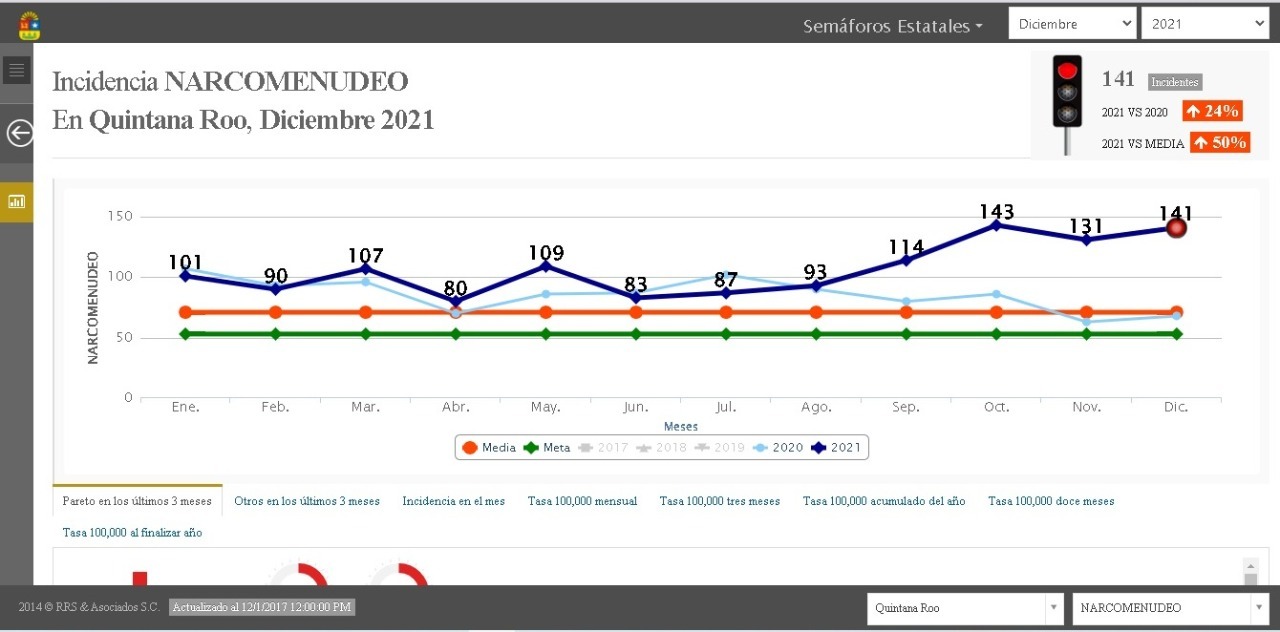This screenshot has width=1280, height=632.
Task: Select the yellow bar chart sidebar icon
Action: tap(16, 202)
